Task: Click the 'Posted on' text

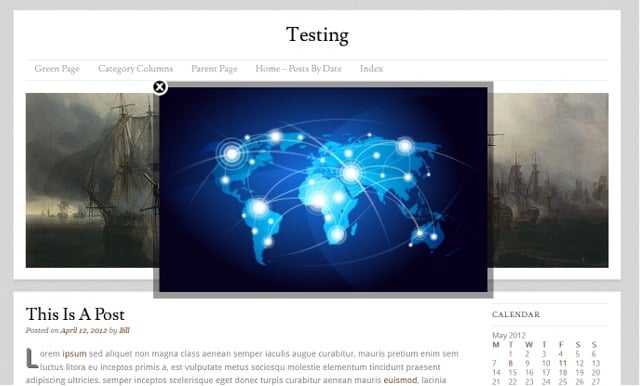Action: (42, 331)
